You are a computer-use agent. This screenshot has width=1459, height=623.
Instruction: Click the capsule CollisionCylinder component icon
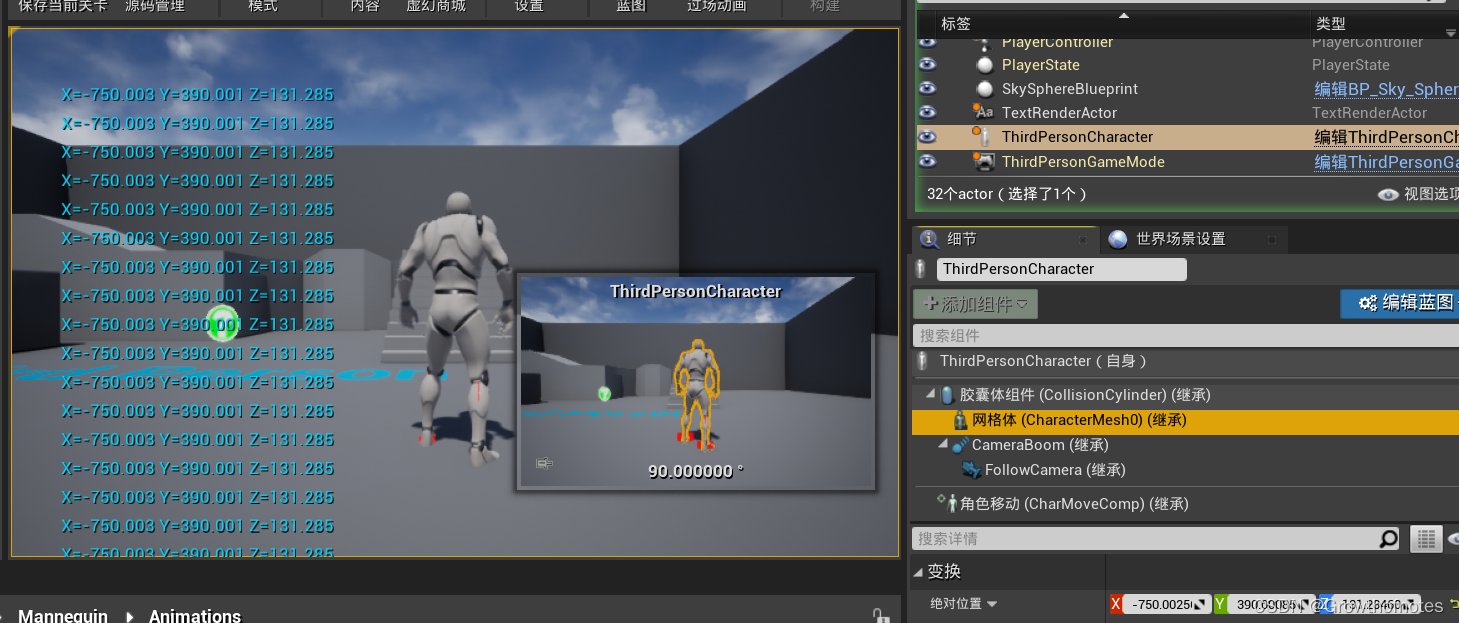(x=947, y=395)
